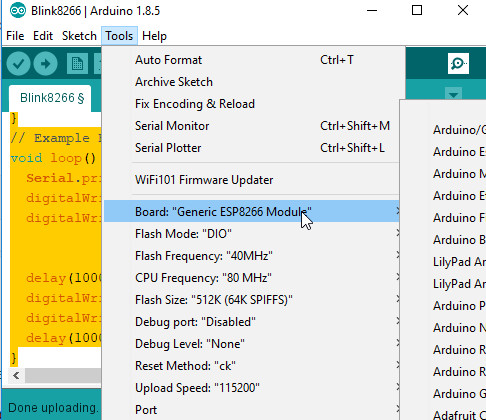Image resolution: width=486 pixels, height=420 pixels.
Task: Expand Flash Size "512K (64K SPIFFS)" submenu
Action: click(251, 300)
